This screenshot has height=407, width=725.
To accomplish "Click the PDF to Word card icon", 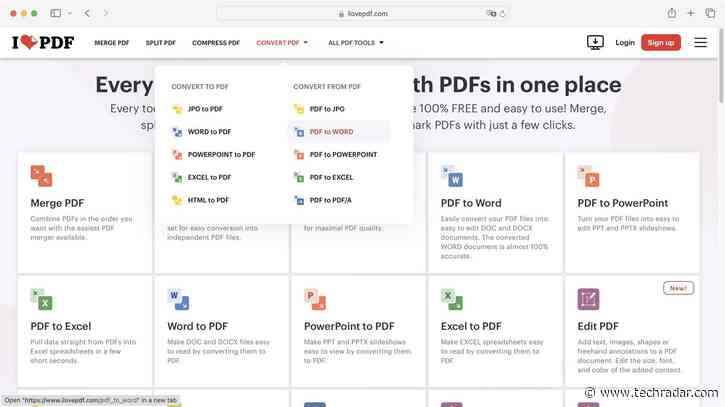I will (452, 176).
